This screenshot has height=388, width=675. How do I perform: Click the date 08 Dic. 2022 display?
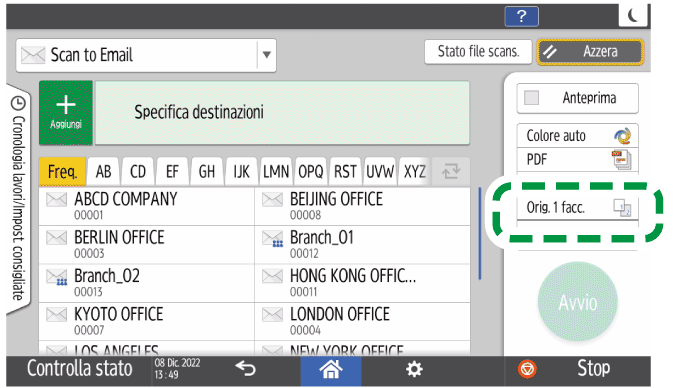coord(177,363)
